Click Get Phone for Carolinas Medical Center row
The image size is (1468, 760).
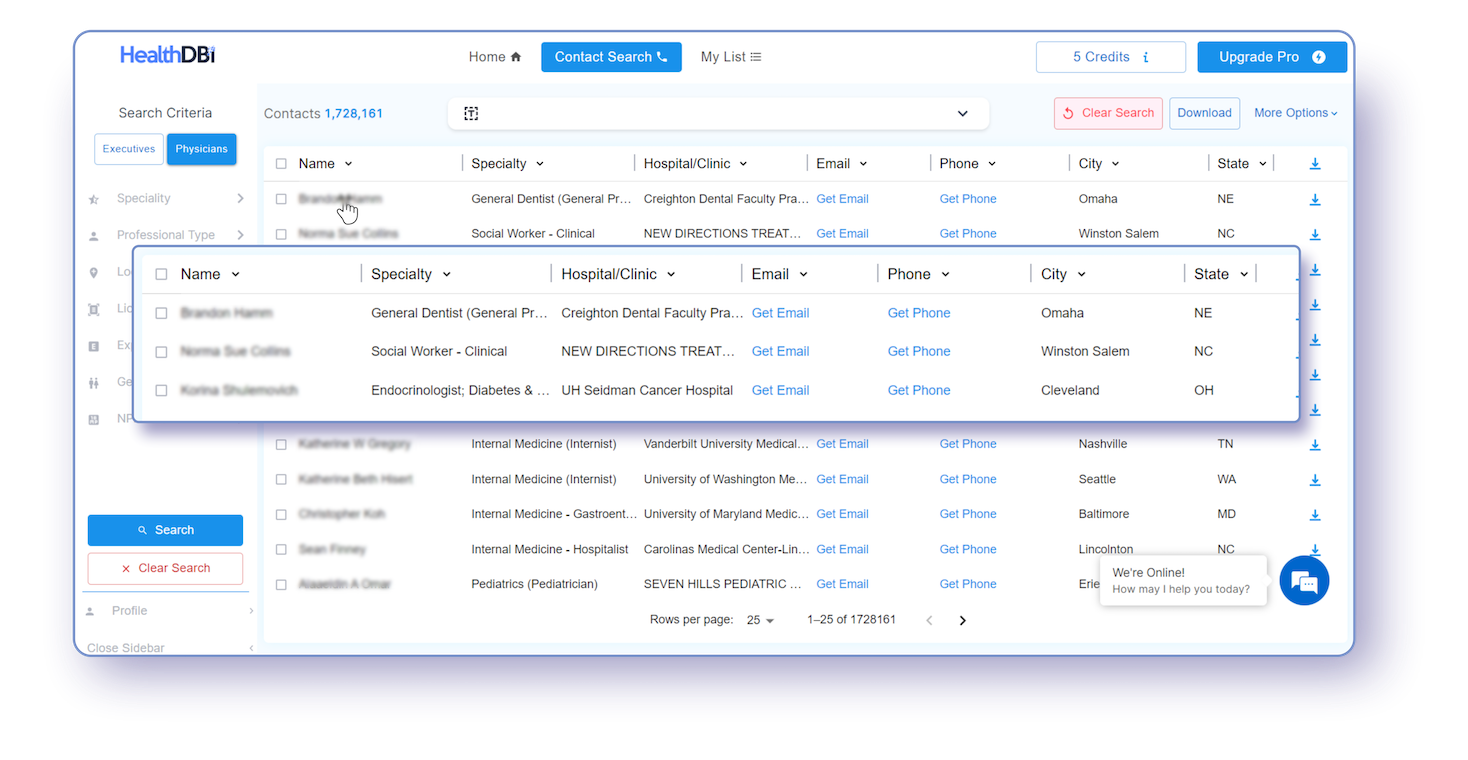coord(968,549)
